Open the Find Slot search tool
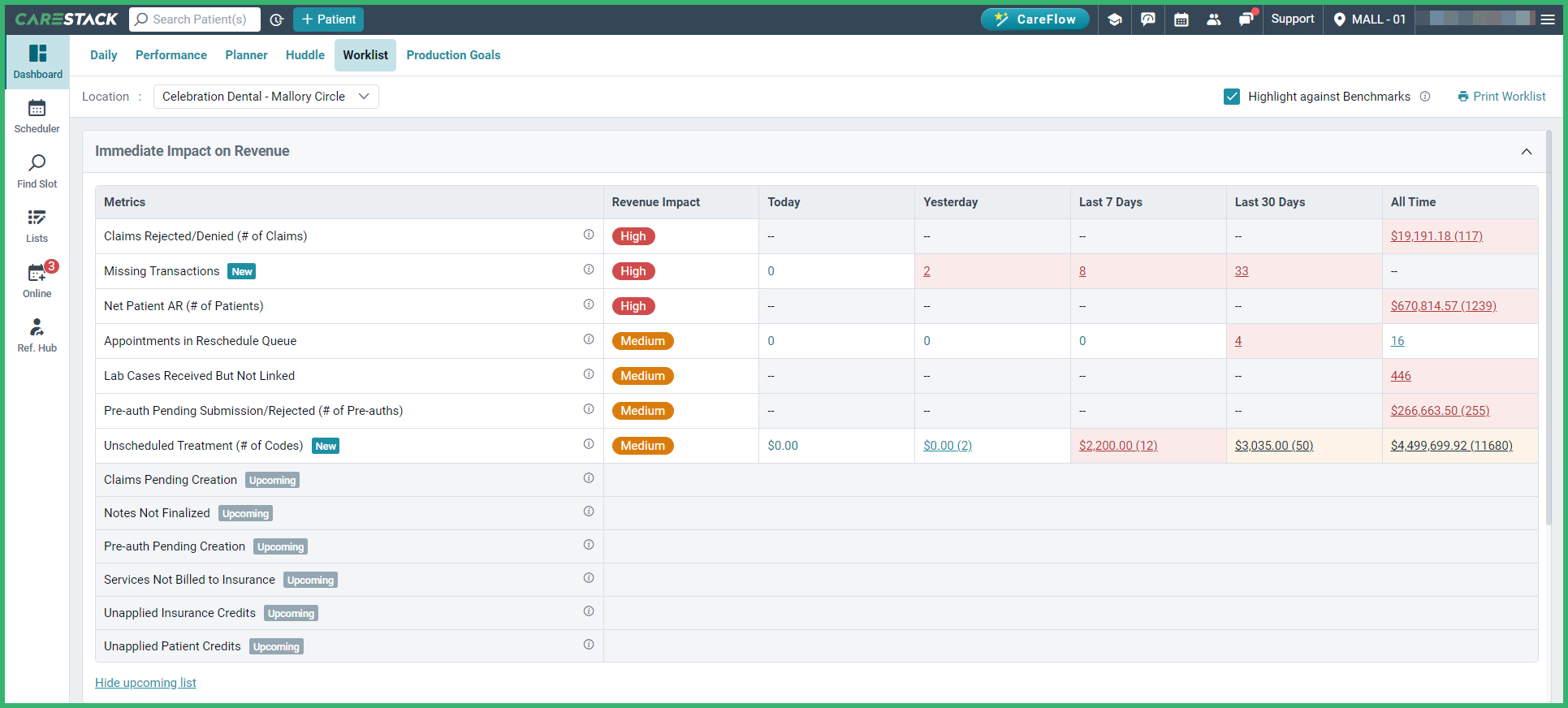 coord(37,171)
